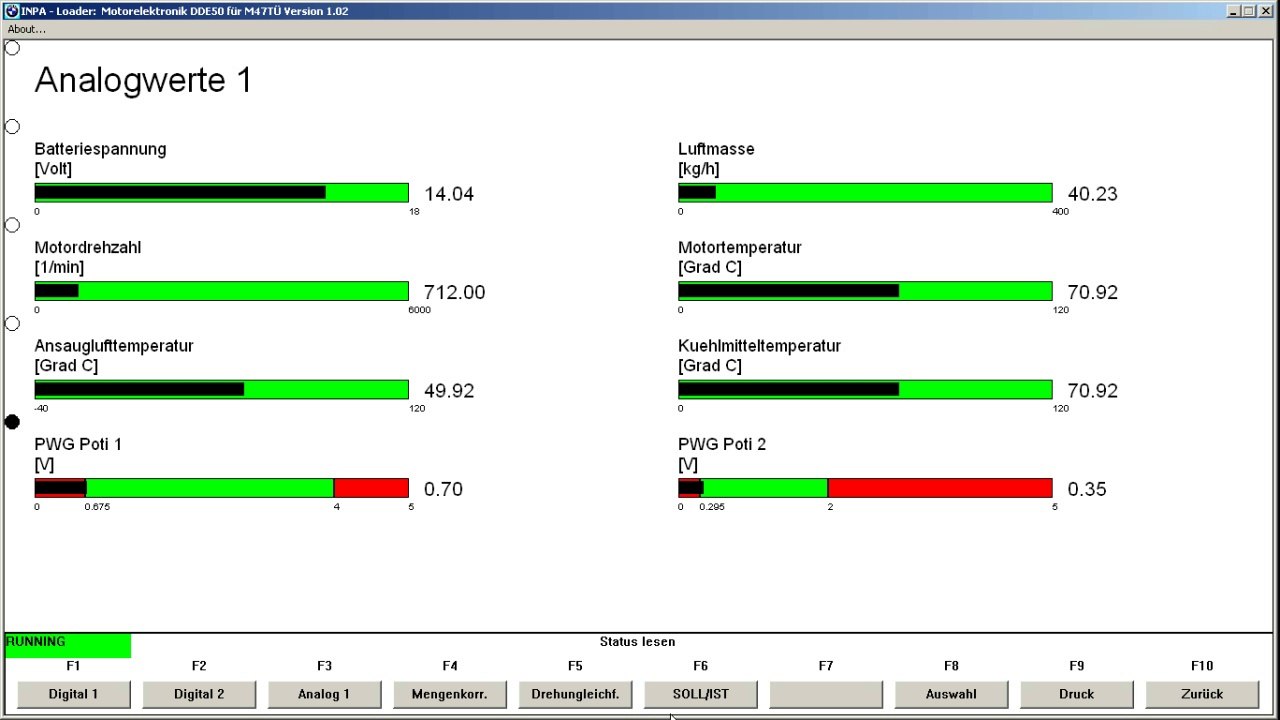Screen dimensions: 1280x720
Task: Click the Kuehlmitteltemperatur bar
Action: pos(865,390)
